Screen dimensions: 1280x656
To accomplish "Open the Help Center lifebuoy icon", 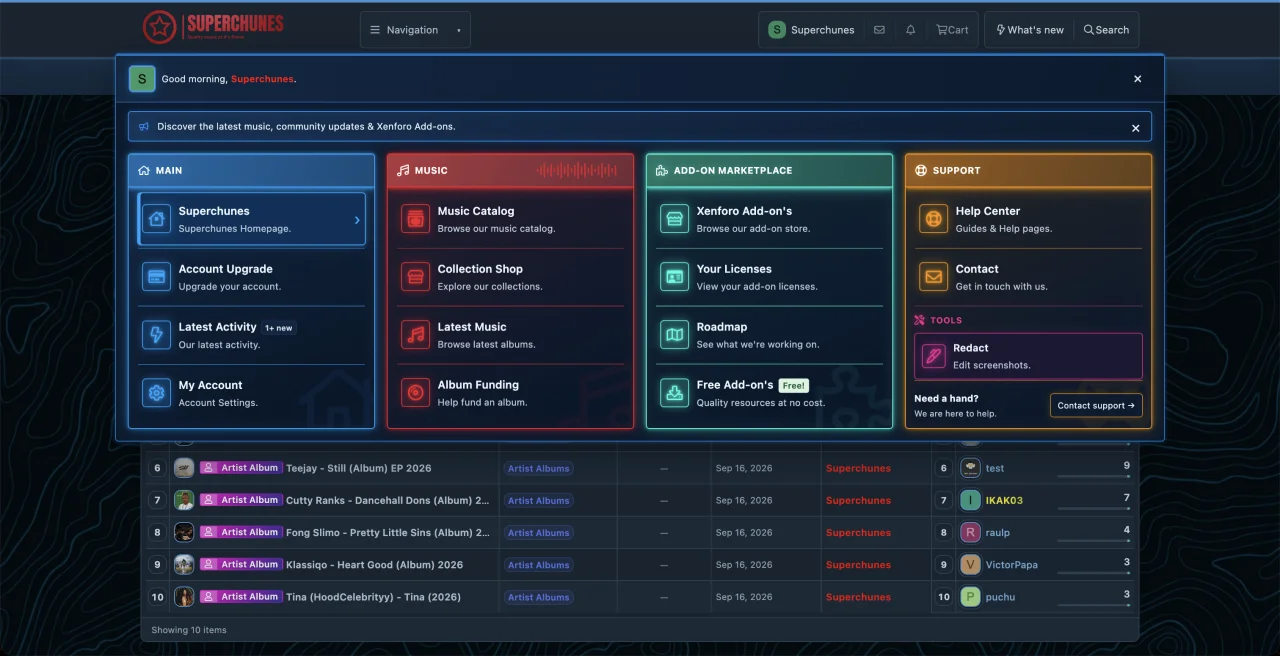I will click(x=933, y=219).
